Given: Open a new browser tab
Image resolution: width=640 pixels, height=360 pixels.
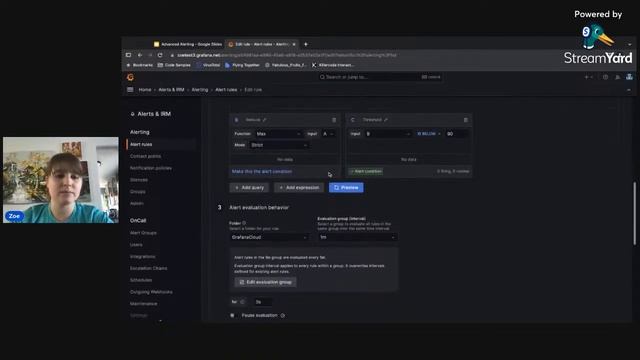Looking at the screenshot, I should click(x=306, y=44).
